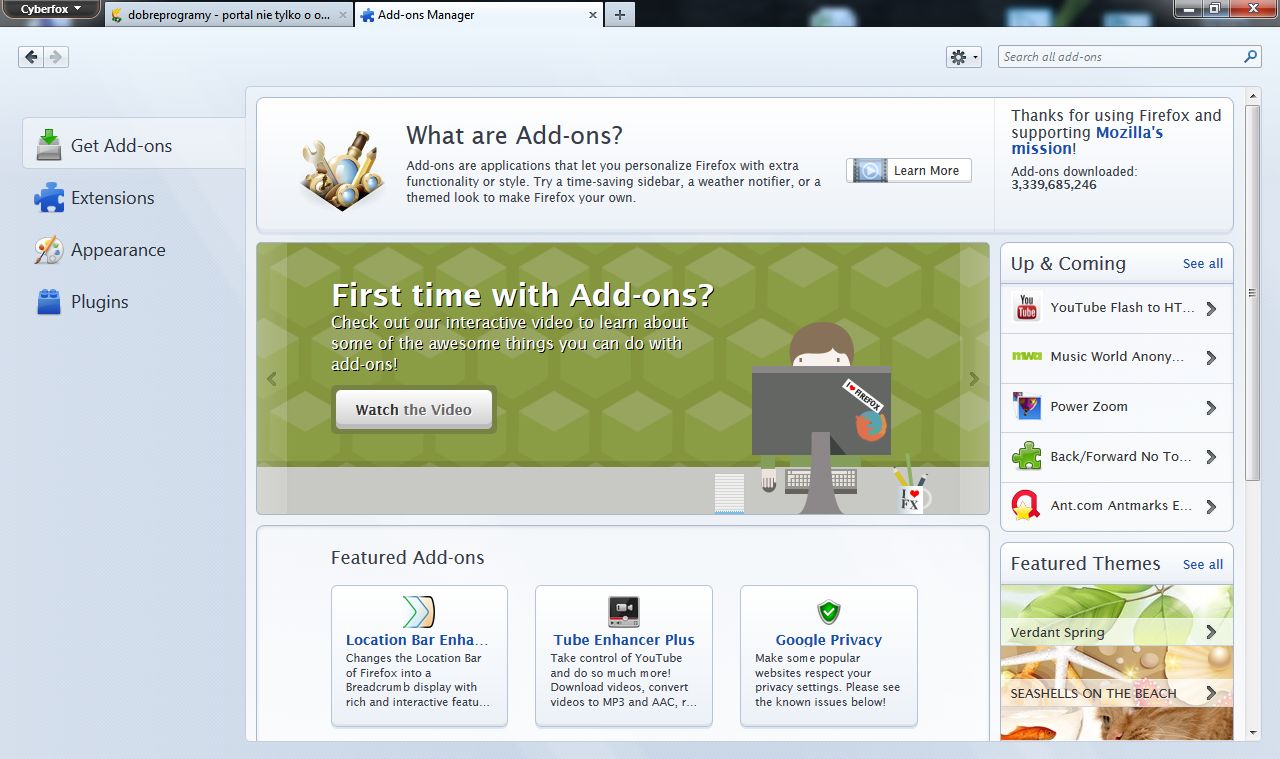Expand Back/Forward No To... entry arrow
The height and width of the screenshot is (759, 1280).
point(1211,457)
